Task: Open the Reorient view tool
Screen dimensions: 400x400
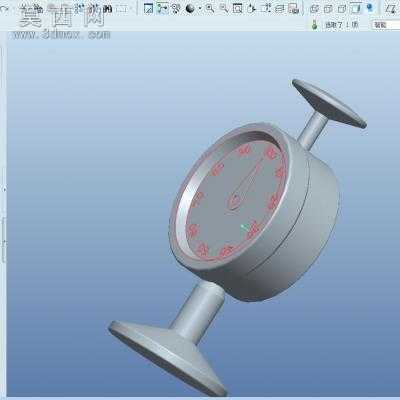Action: pos(252,9)
